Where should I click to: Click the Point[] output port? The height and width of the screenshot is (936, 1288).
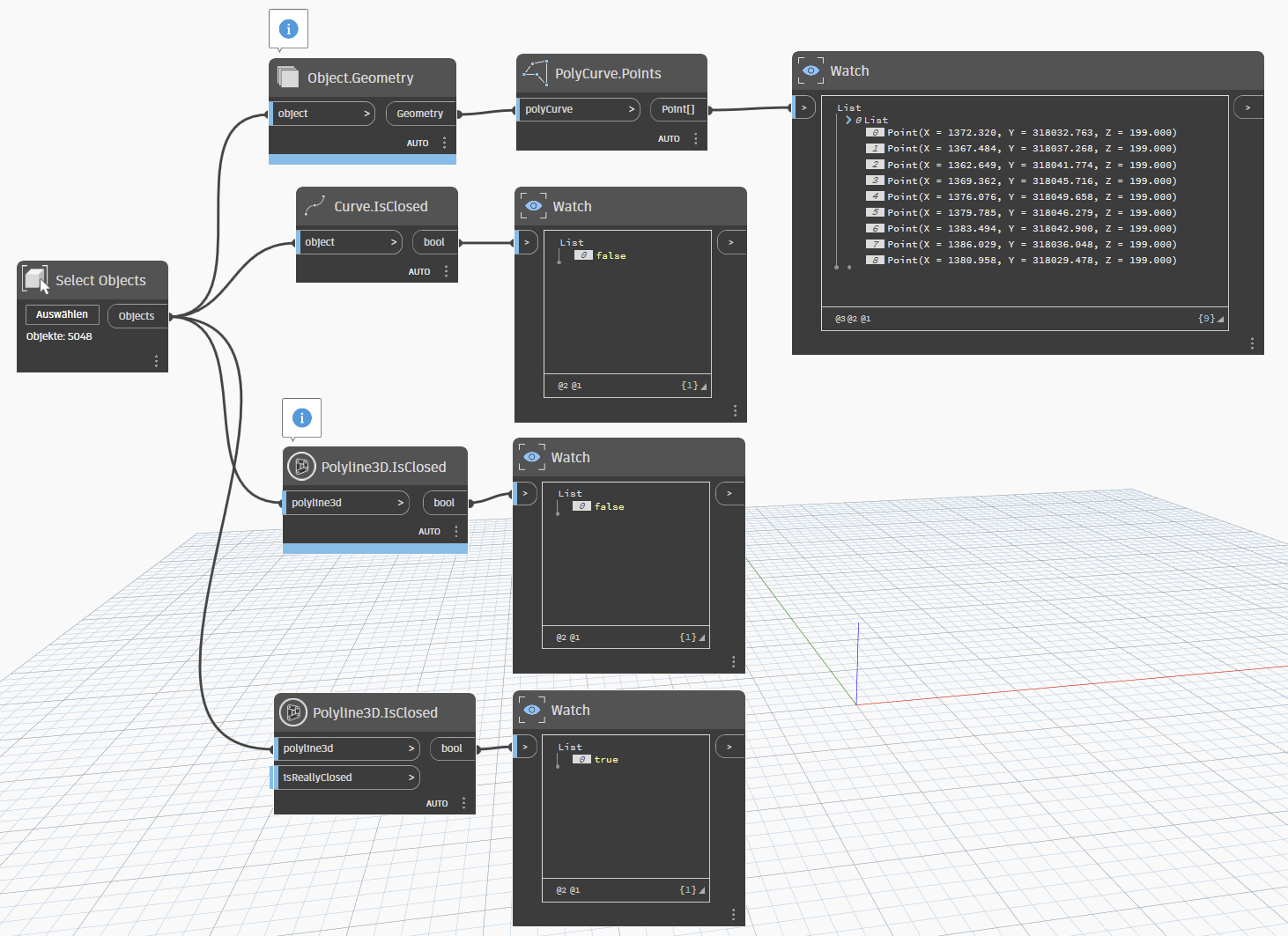(678, 109)
